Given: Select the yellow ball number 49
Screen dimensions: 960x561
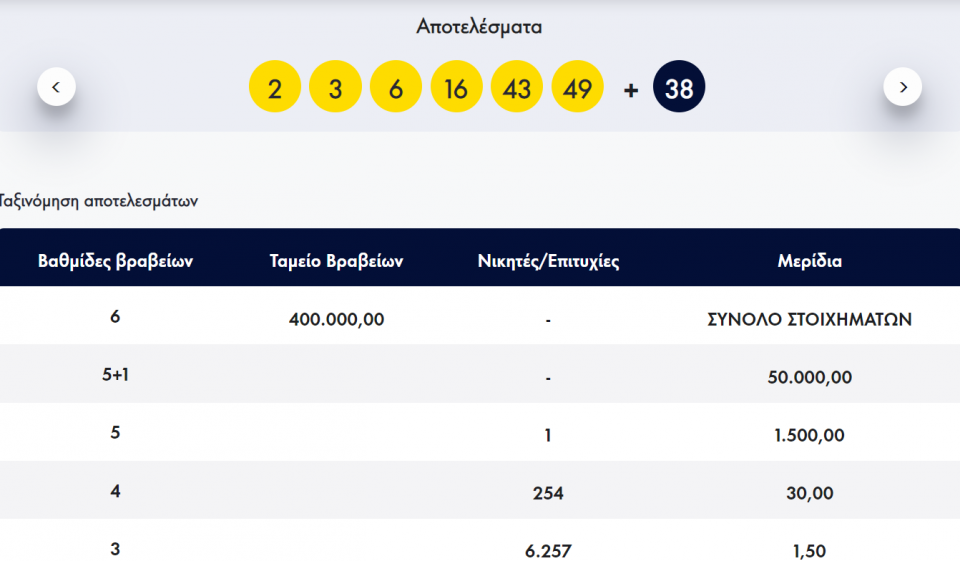Looking at the screenshot, I should pyautogui.click(x=577, y=88).
